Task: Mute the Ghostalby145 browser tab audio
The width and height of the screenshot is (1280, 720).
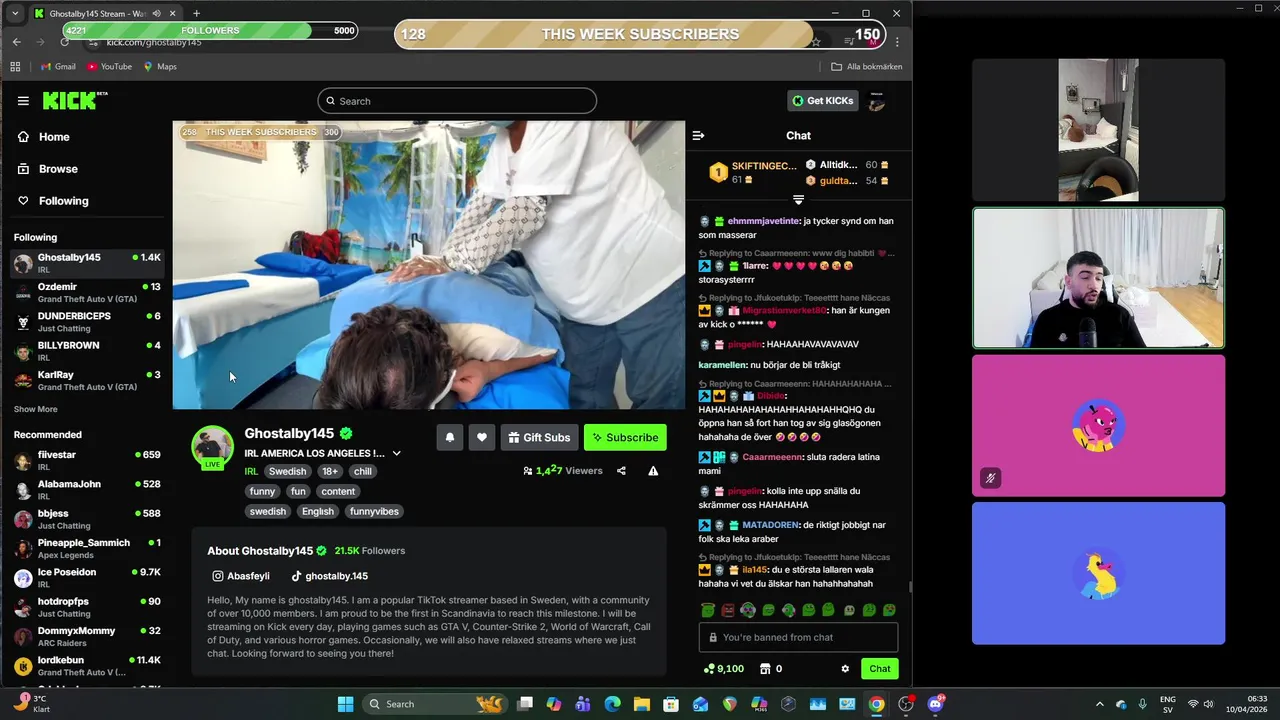Action: [x=157, y=13]
